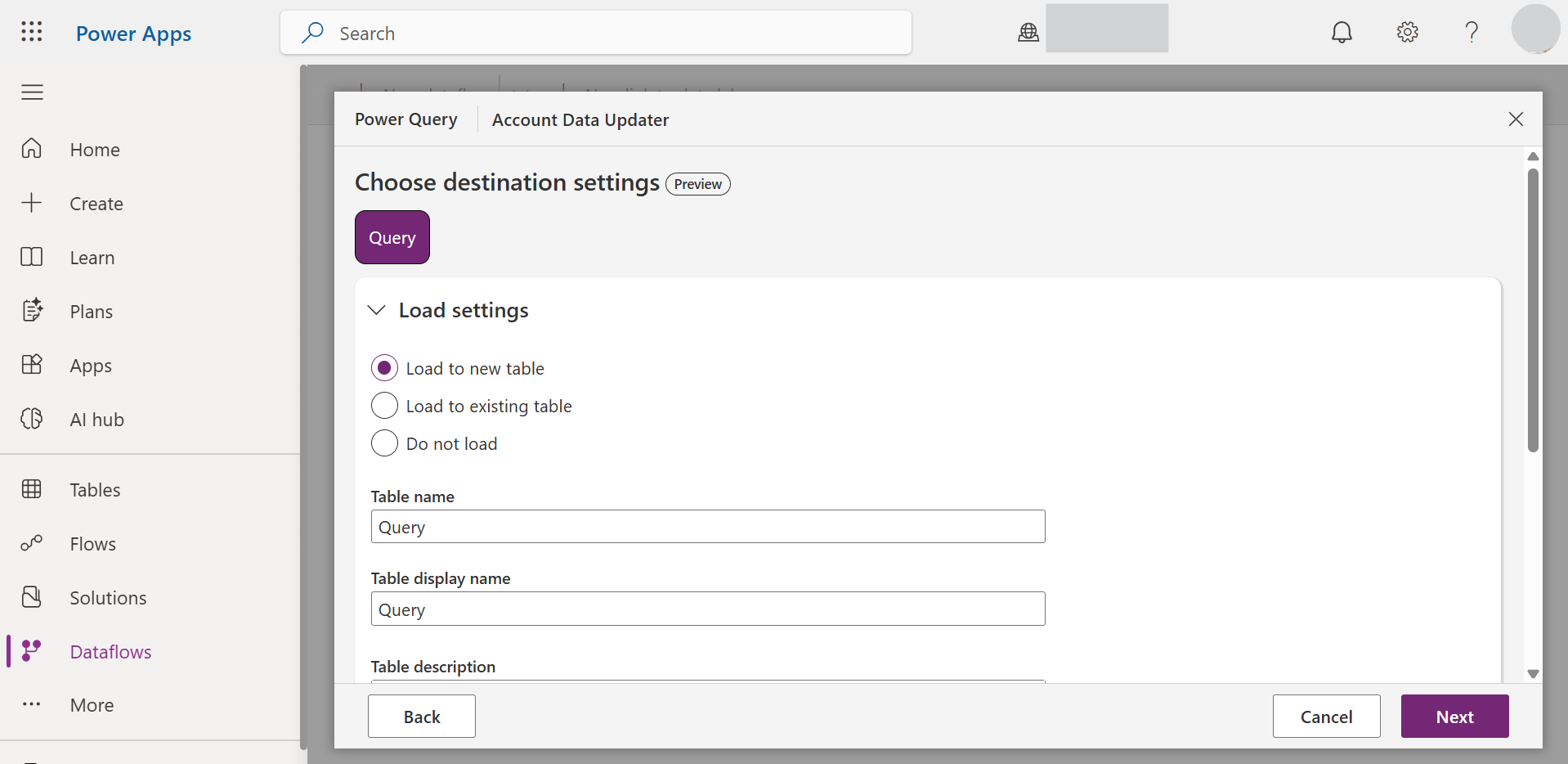Expand the More navigation item

(x=91, y=704)
